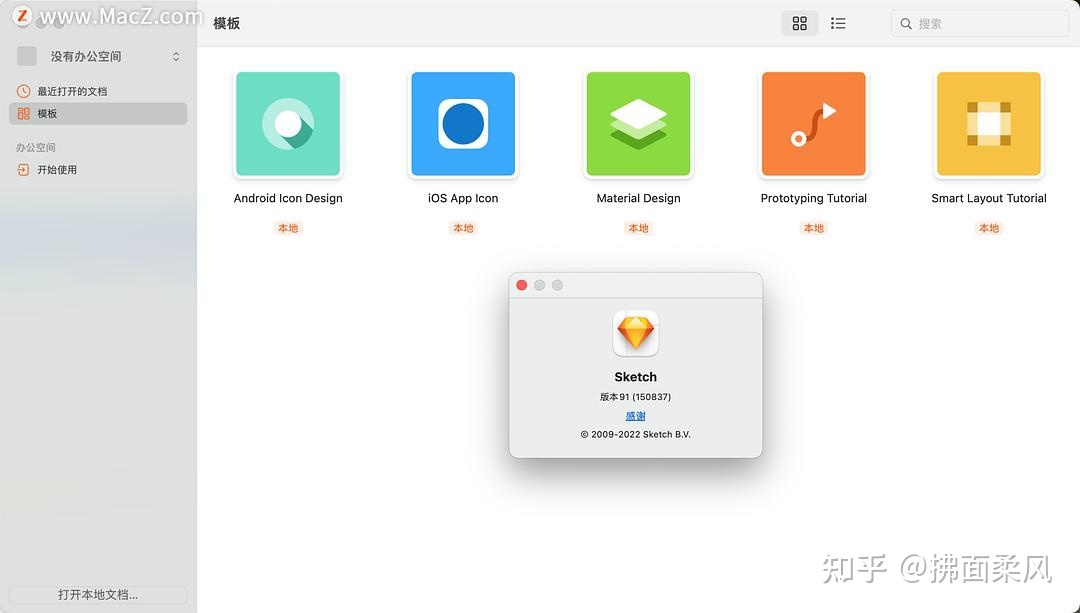The height and width of the screenshot is (613, 1080).
Task: Click the © 2009-2022 Sketch B.V. copyright text
Action: [x=635, y=435]
